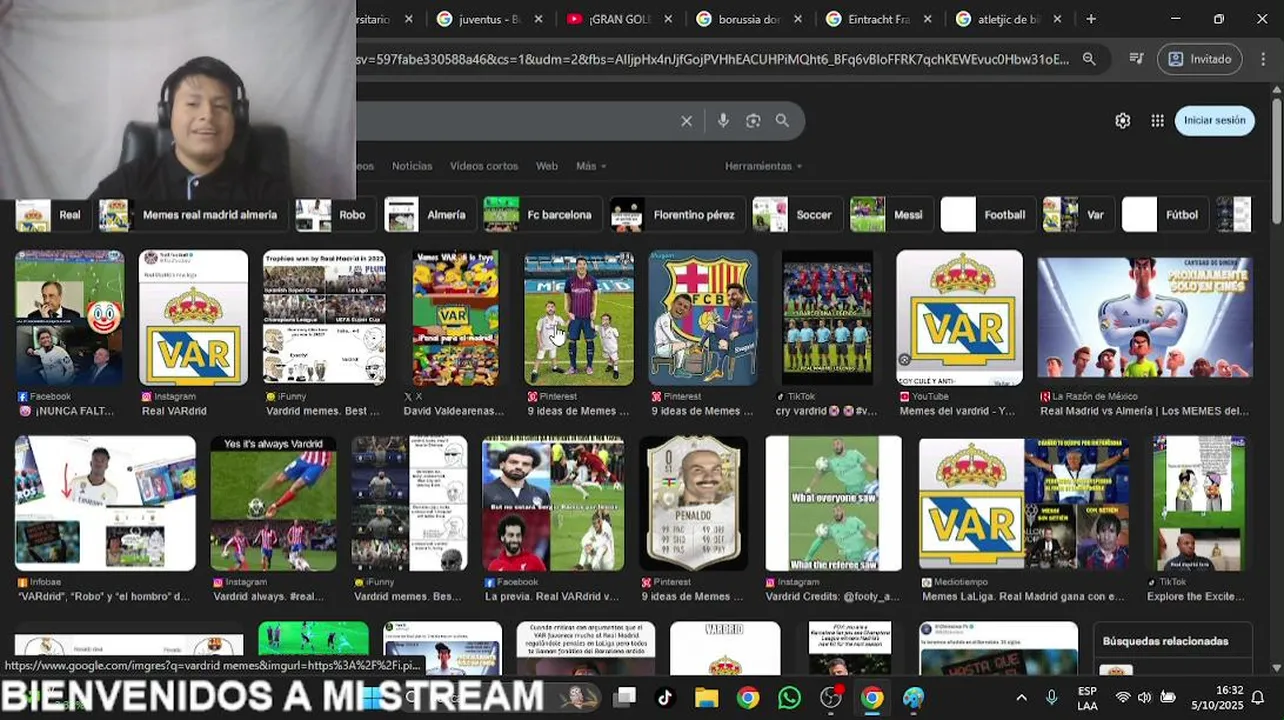Open first Chrome icon next to File Explorer
1284x720 pixels.
pyautogui.click(x=748, y=697)
